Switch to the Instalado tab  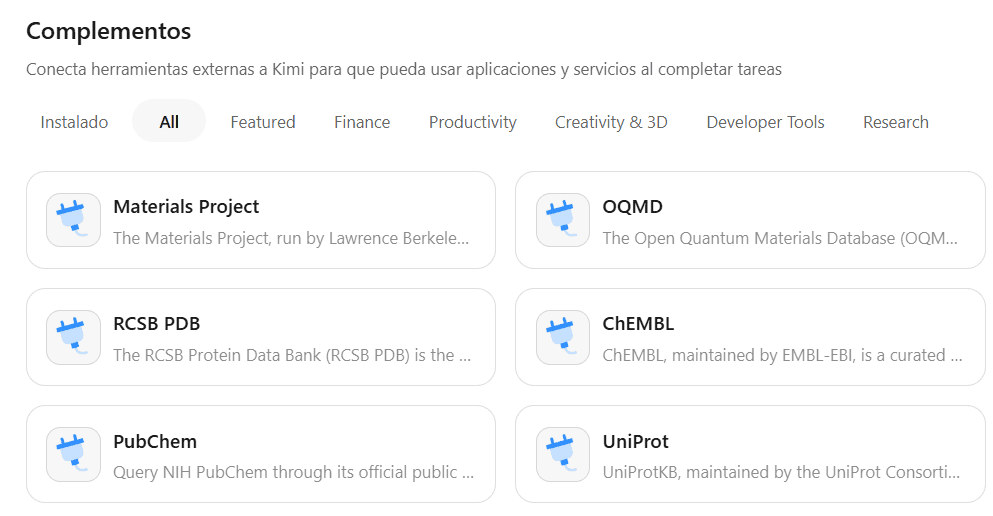[74, 122]
